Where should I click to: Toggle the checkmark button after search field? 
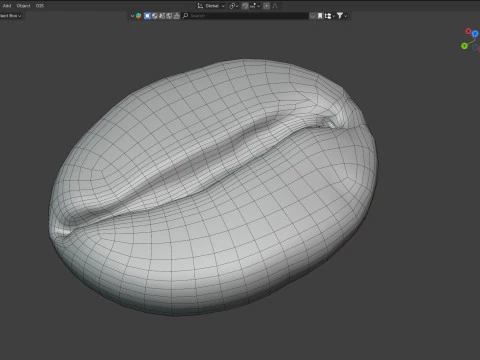[x=313, y=16]
